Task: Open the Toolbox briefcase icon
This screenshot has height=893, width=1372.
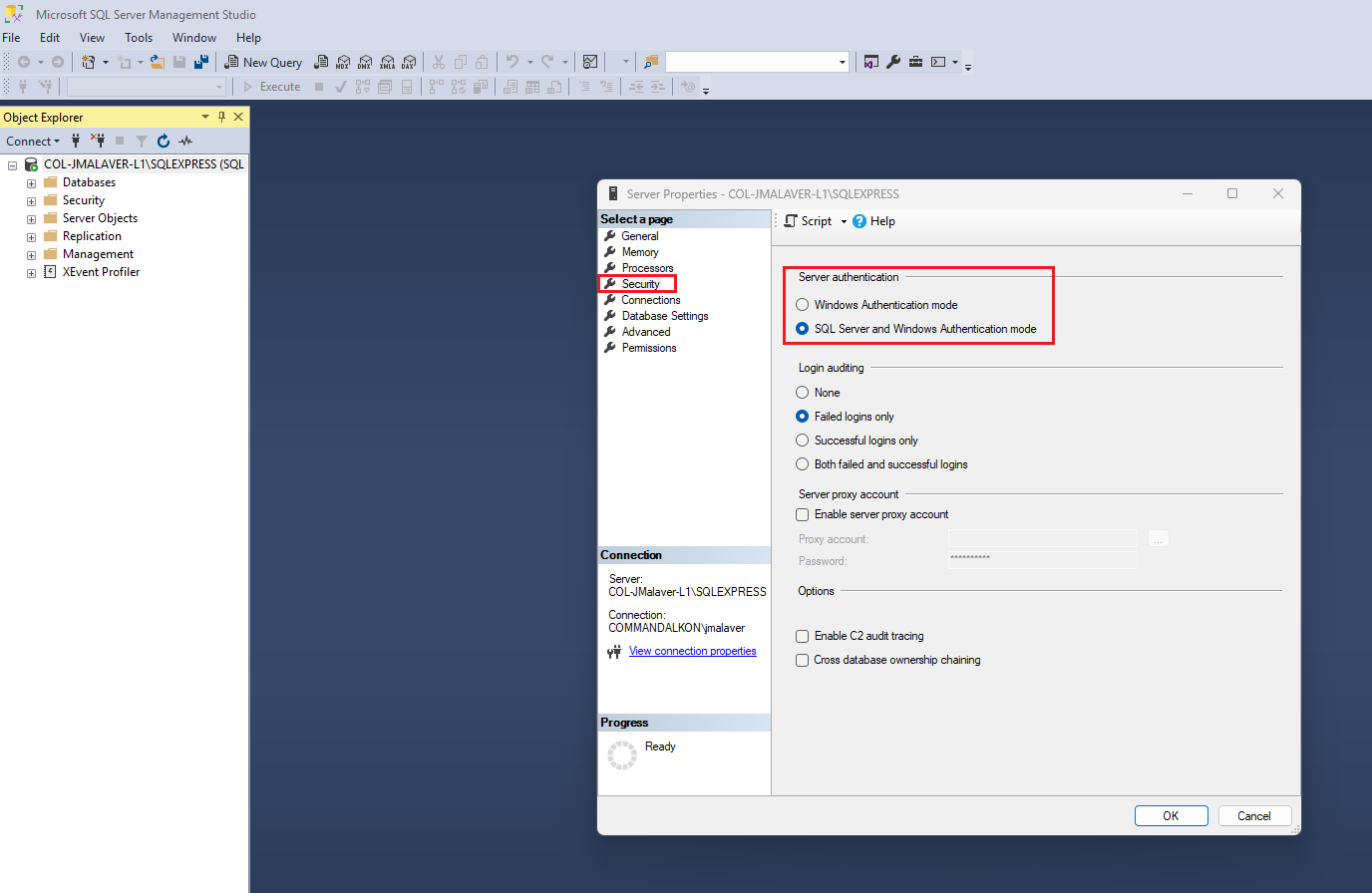Action: tap(915, 62)
